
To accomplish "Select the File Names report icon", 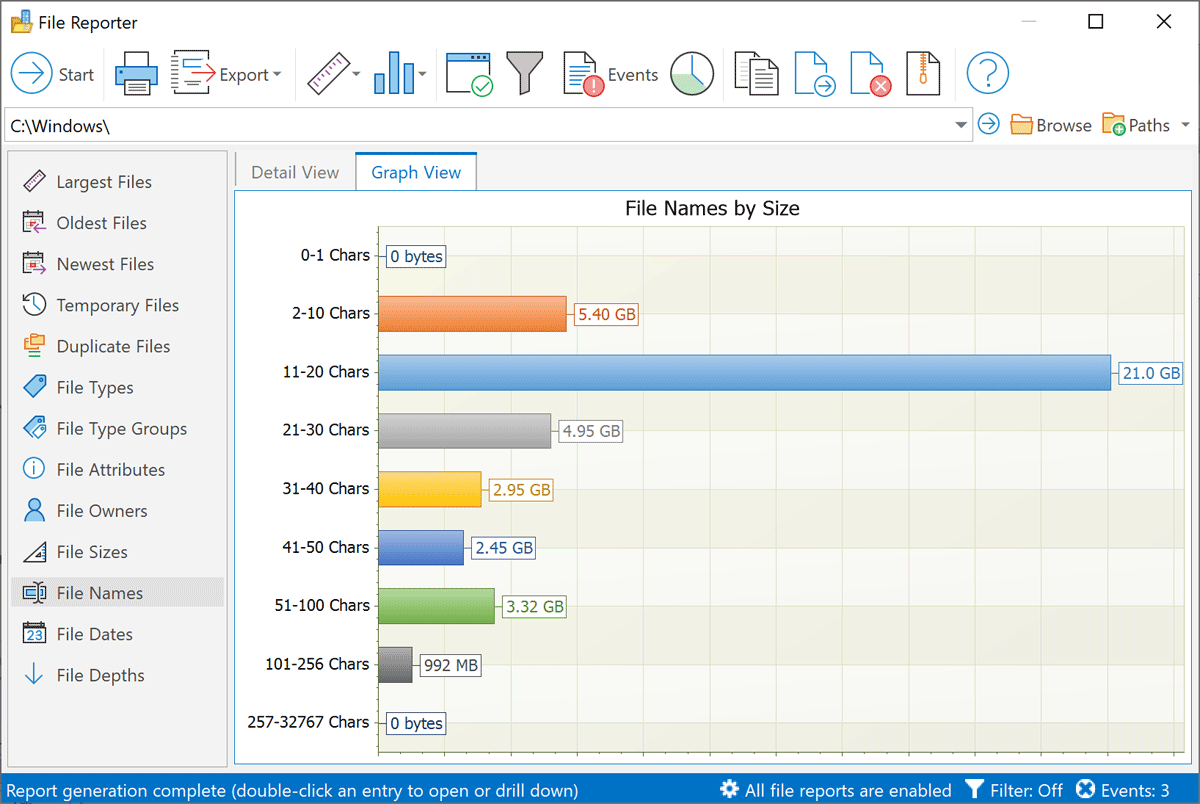I will 33,592.
